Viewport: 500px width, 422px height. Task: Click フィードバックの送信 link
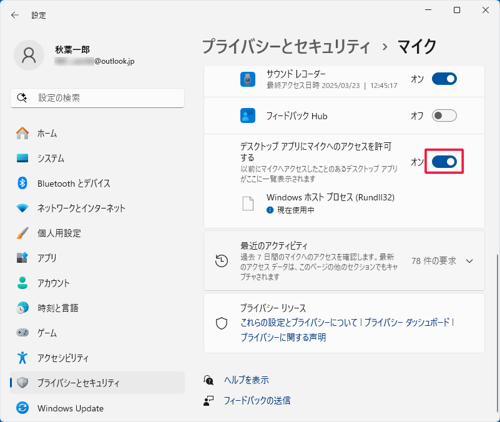257,400
